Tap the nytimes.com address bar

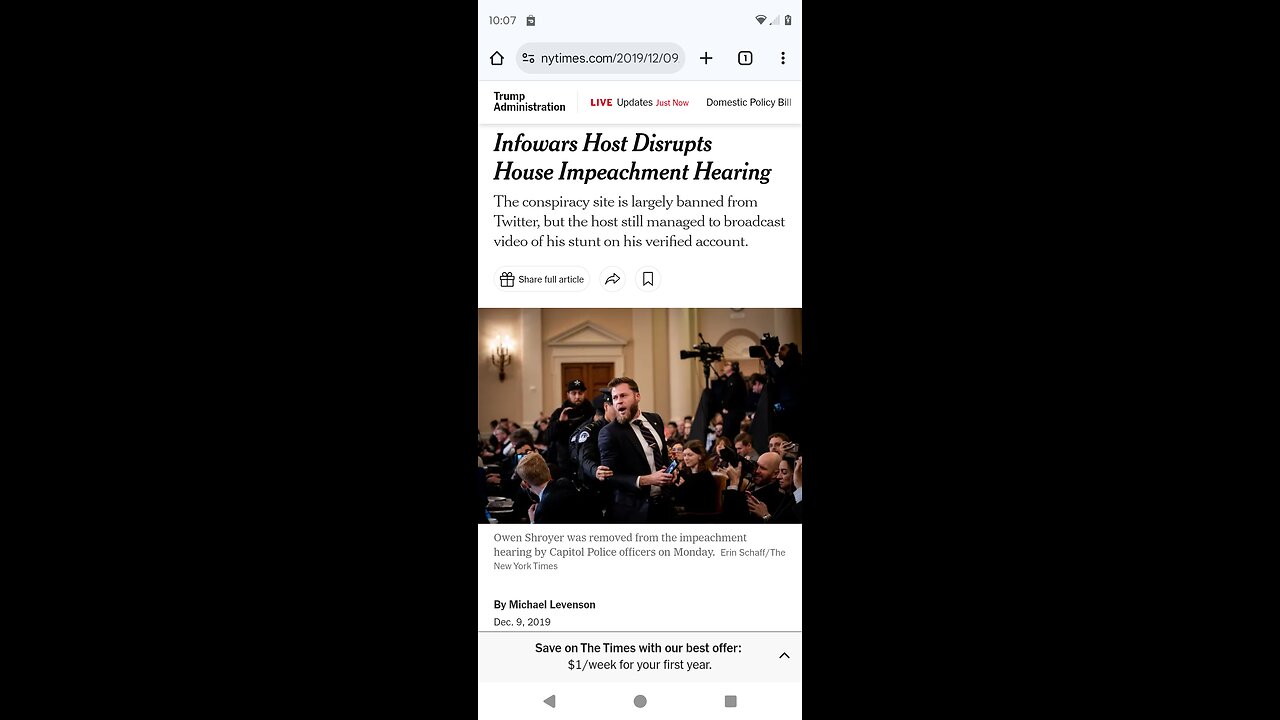(x=609, y=58)
